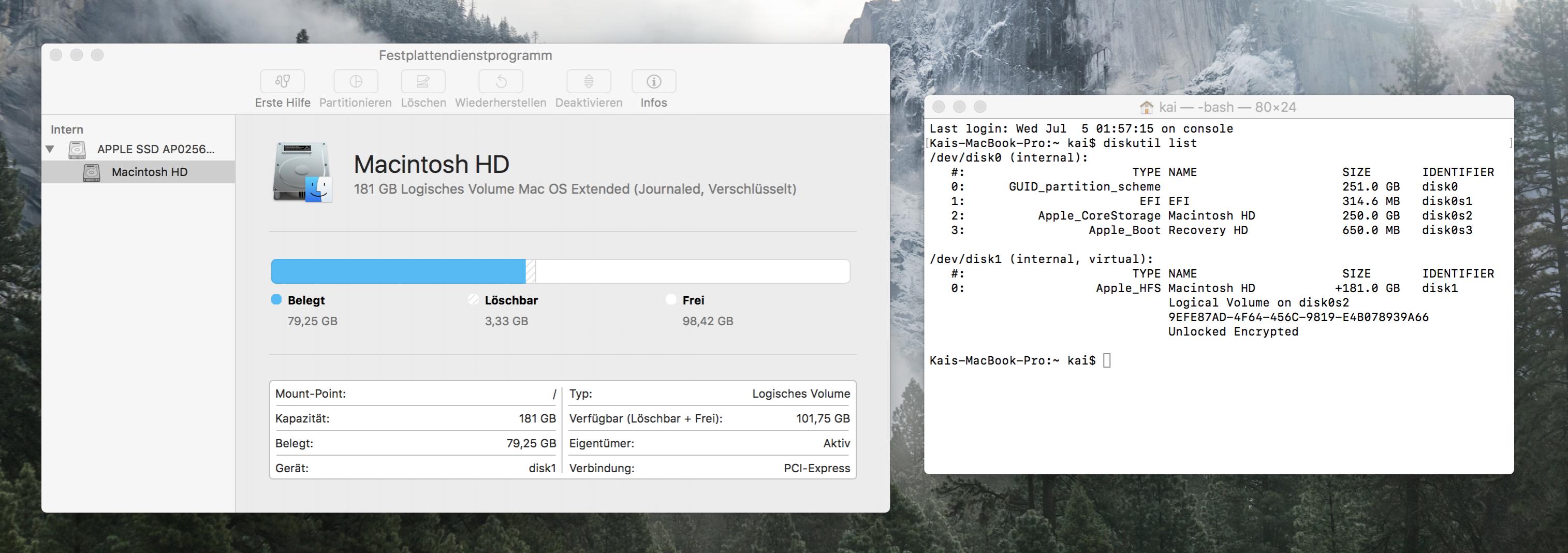Click the Apple_HFS entry in Terminal
The image size is (1568, 553).
point(1129,288)
